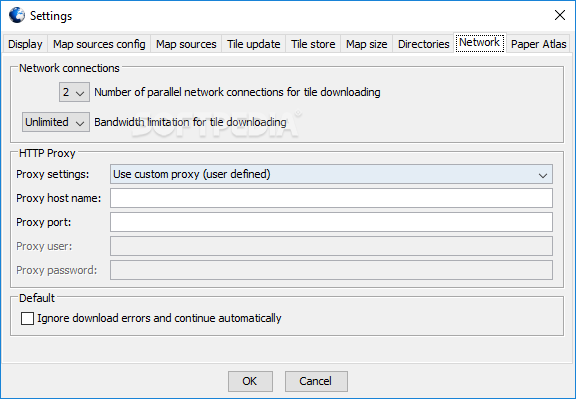The image size is (576, 399).
Task: Click the 'Proxy host name:' label
Action: 58,198
